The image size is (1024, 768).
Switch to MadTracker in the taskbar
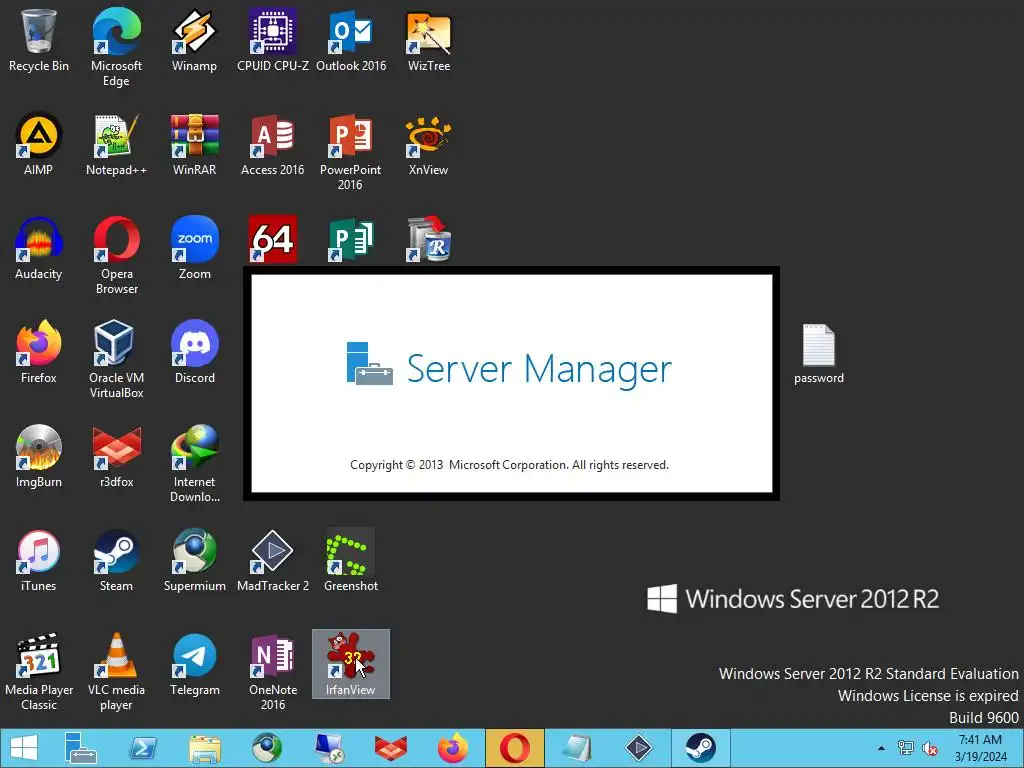coord(638,748)
